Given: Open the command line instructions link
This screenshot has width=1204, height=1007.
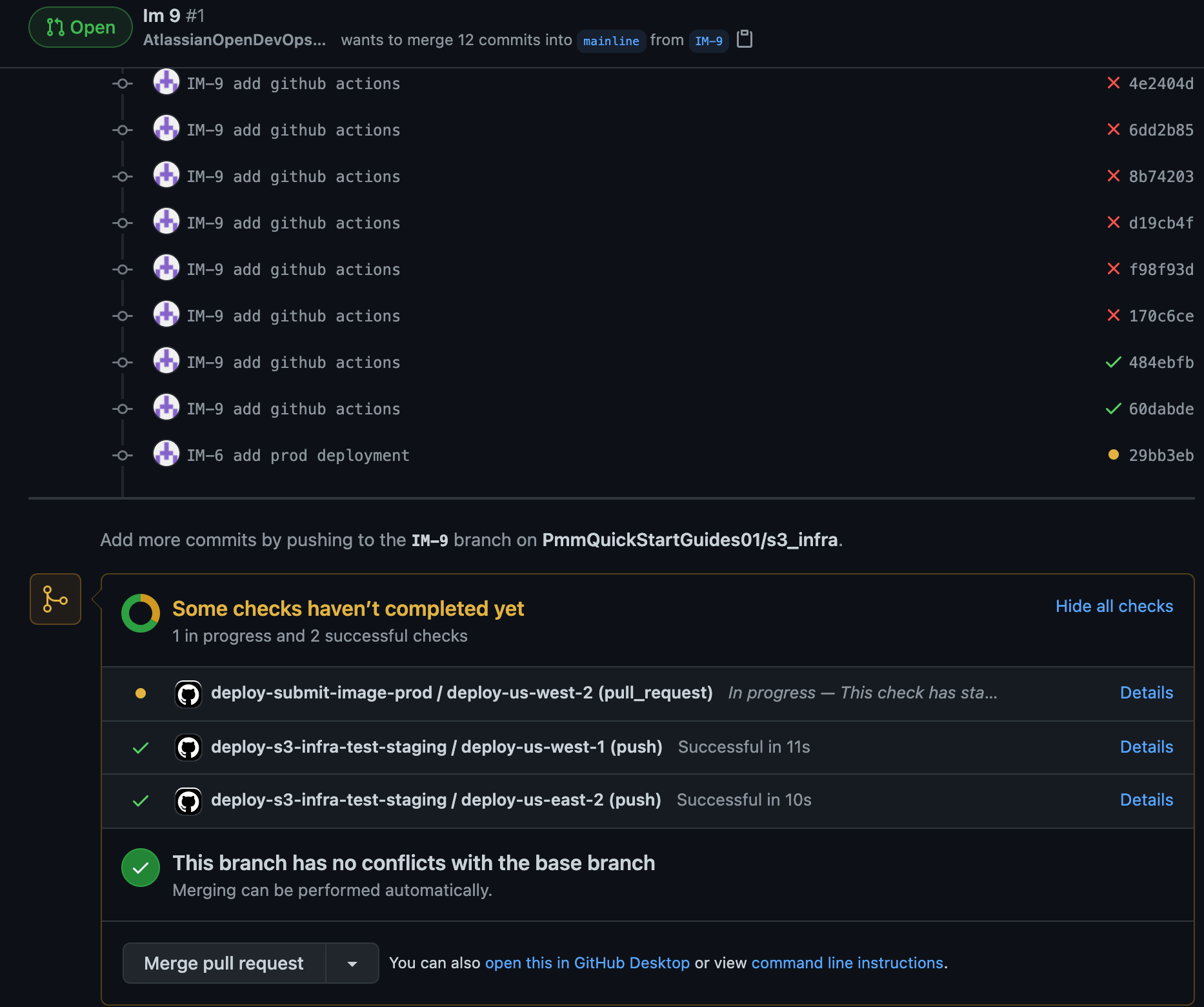Looking at the screenshot, I should click(x=847, y=963).
